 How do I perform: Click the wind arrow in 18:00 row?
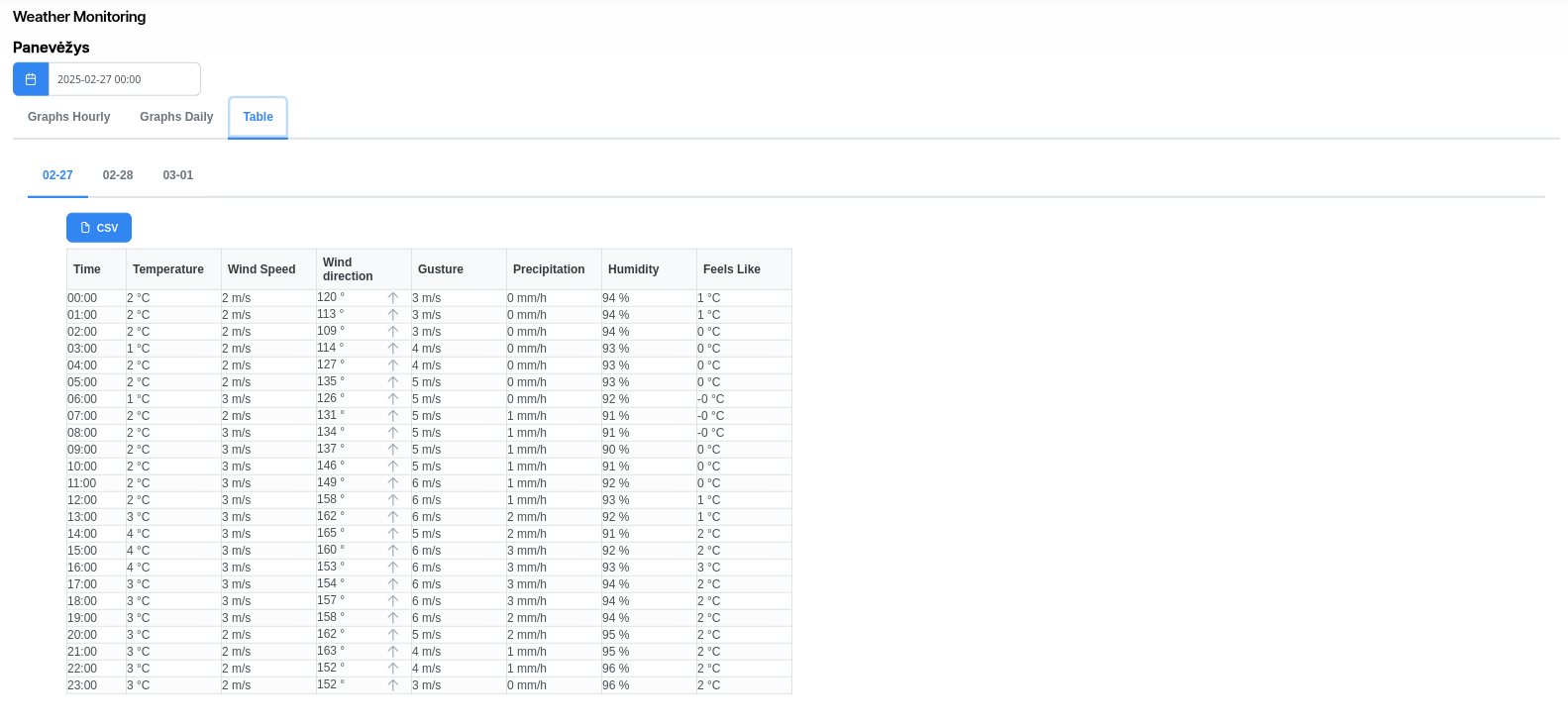393,601
